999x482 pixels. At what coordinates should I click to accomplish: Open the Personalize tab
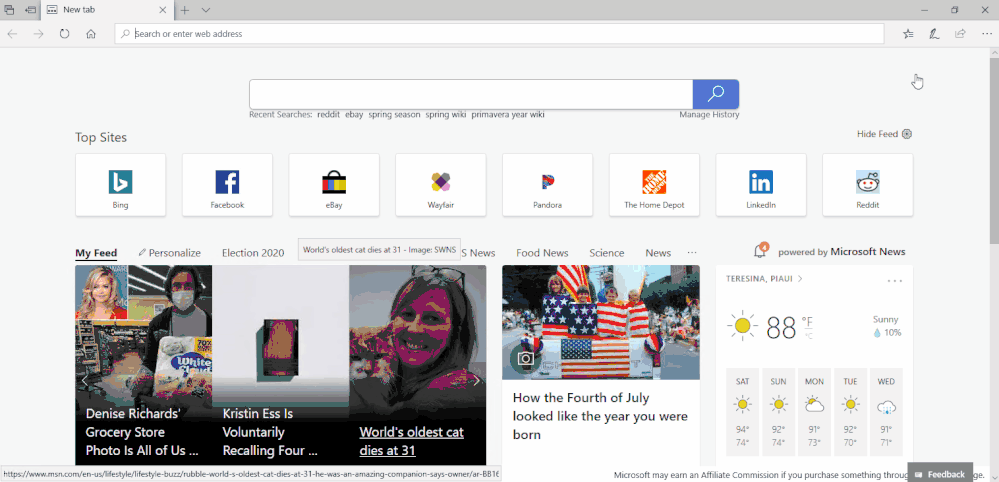coord(169,253)
